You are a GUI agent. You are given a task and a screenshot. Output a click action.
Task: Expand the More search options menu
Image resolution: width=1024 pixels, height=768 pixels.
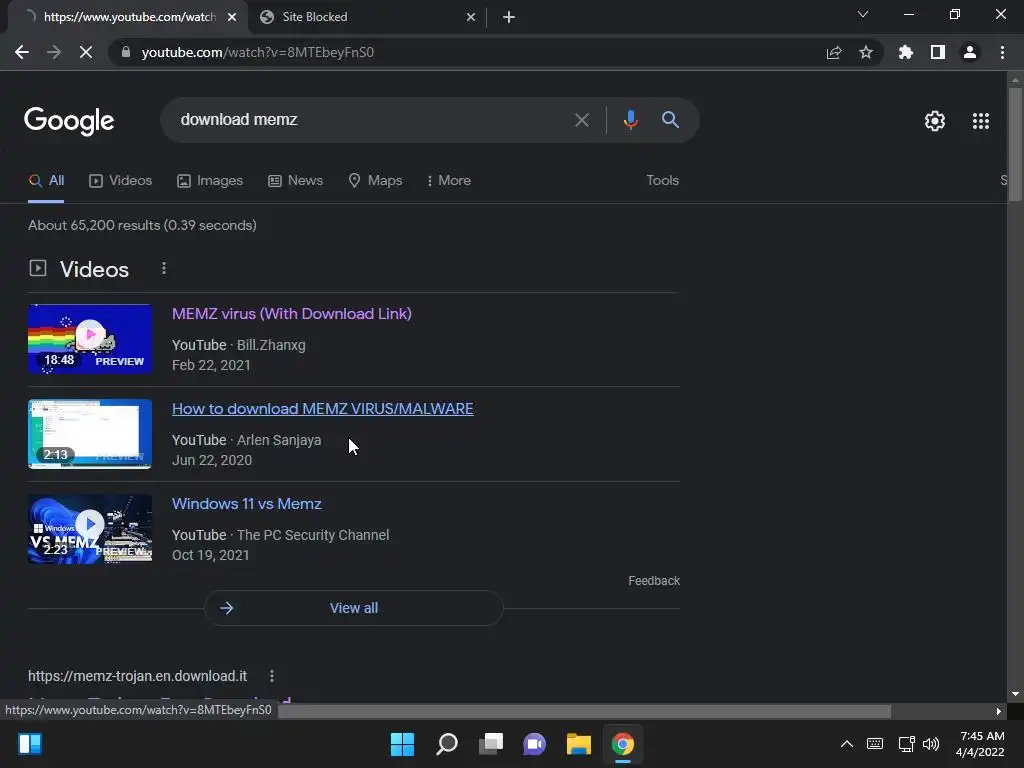point(449,181)
